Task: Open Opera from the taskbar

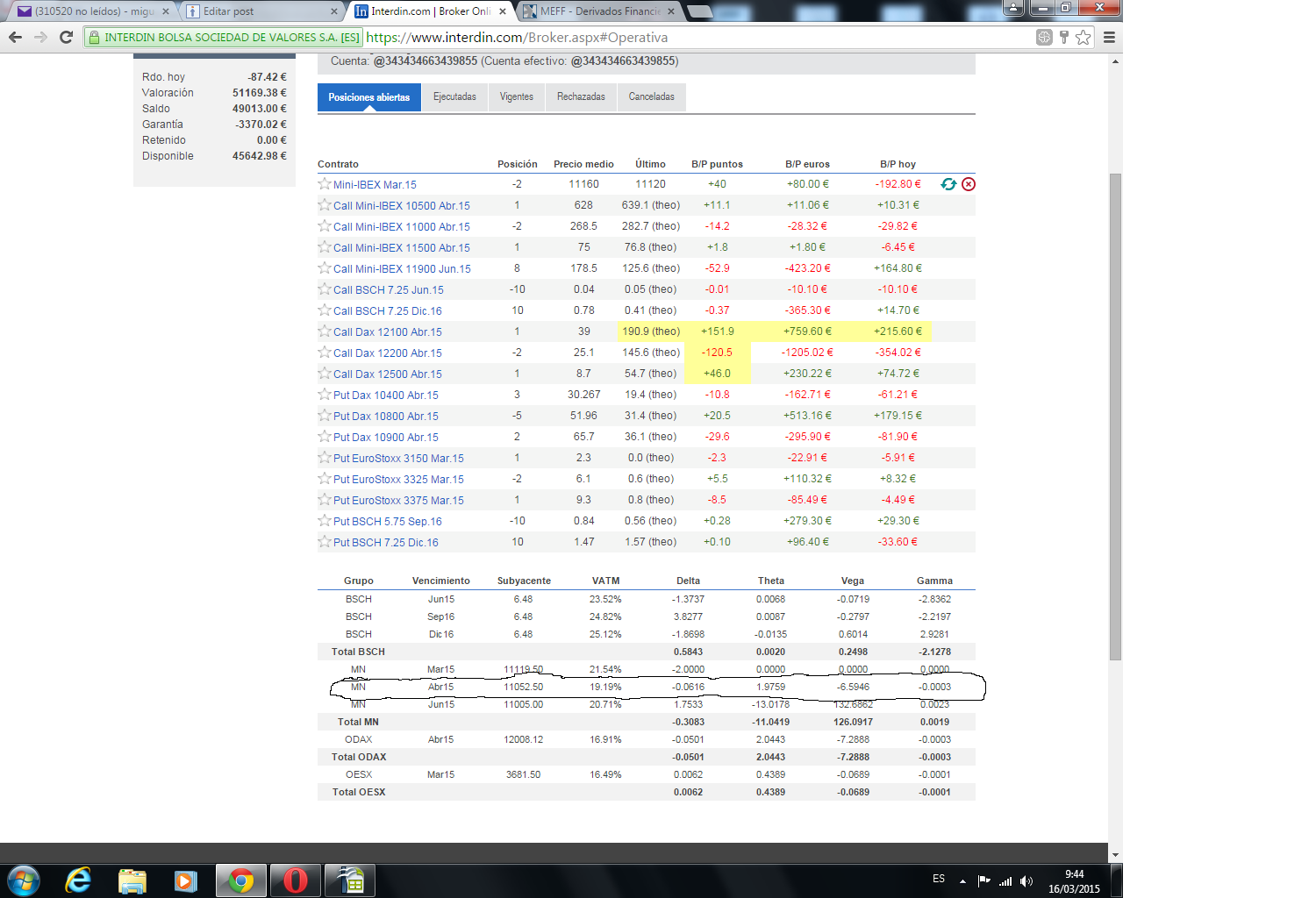Action: point(296,880)
